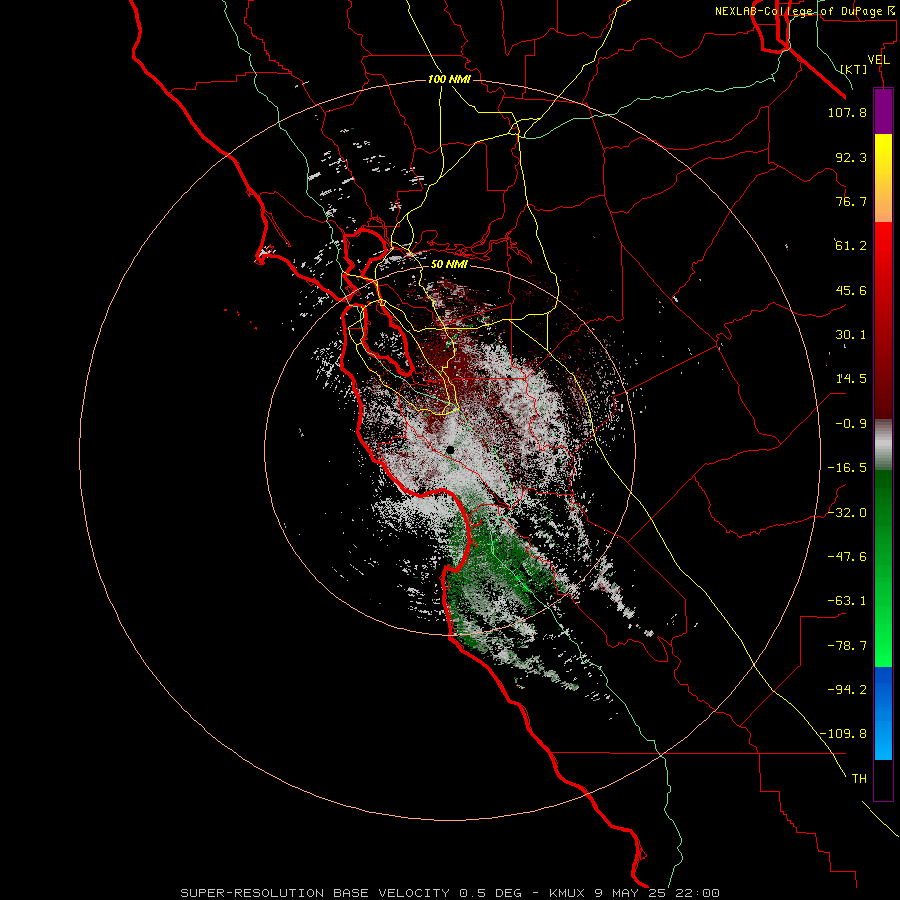Click the -109.8 scale value
900x900 pixels.
(843, 734)
